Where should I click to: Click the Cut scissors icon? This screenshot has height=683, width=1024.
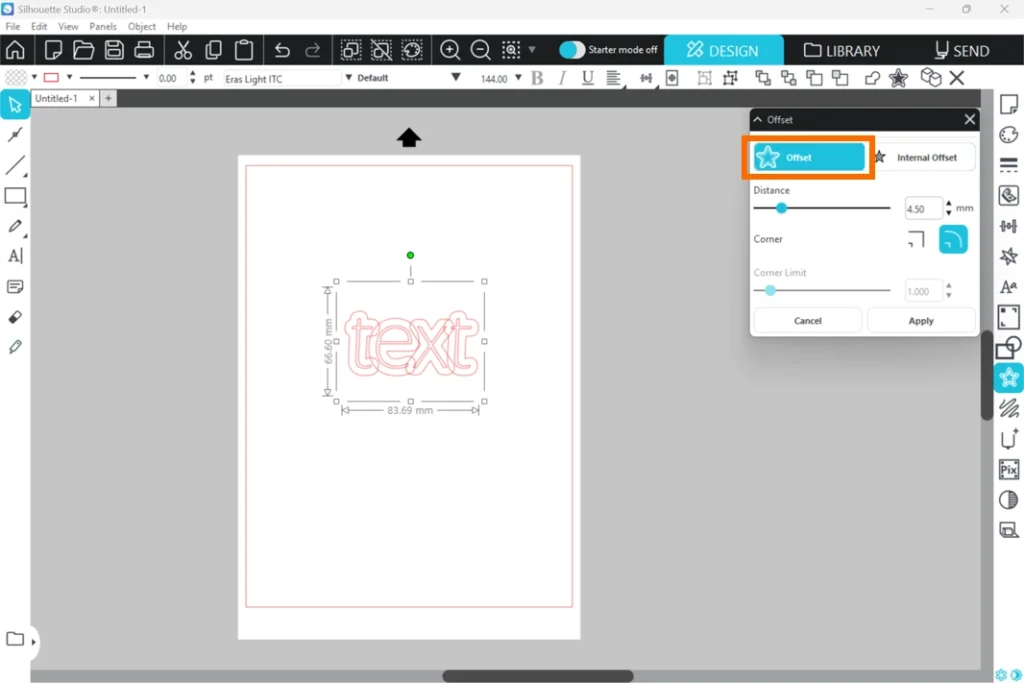pyautogui.click(x=183, y=50)
